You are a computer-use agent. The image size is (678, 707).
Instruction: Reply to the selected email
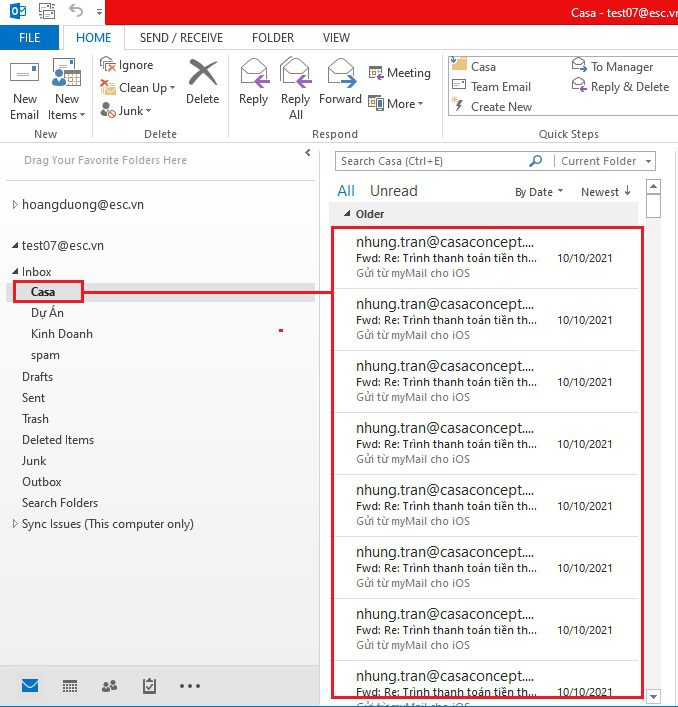point(253,82)
